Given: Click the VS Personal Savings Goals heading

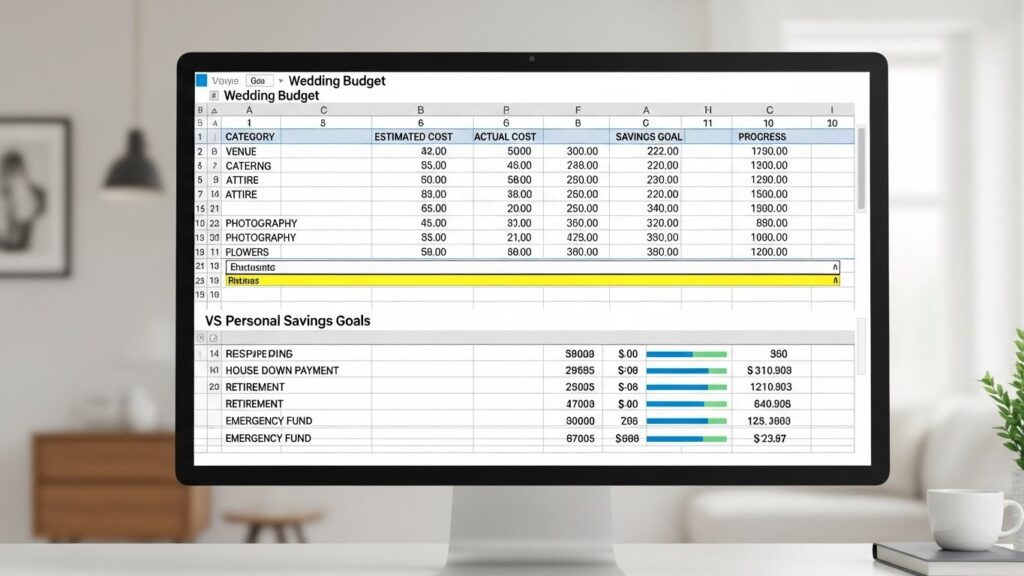Looking at the screenshot, I should click(x=287, y=321).
